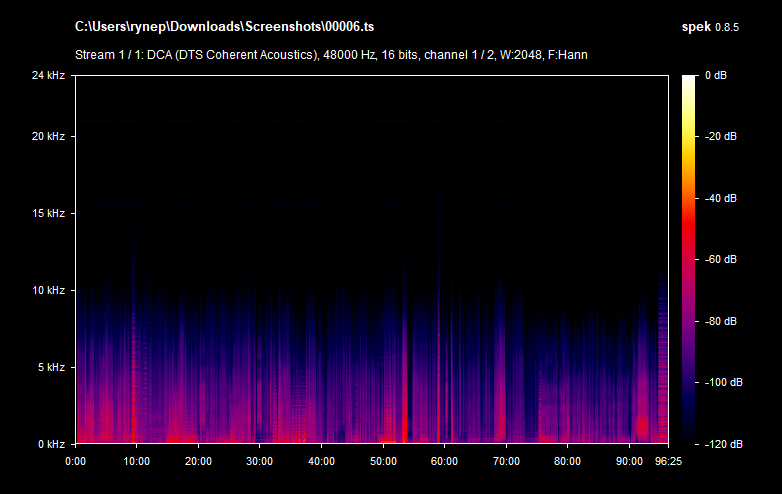Image resolution: width=782 pixels, height=494 pixels.
Task: Click the 30:00 time axis marker
Action: click(x=260, y=461)
